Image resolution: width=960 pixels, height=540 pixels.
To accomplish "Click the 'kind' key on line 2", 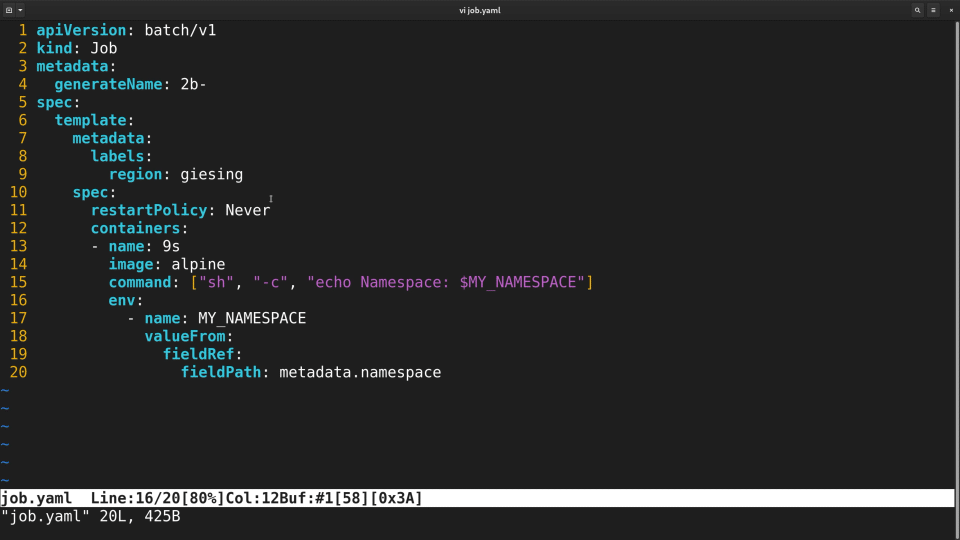I will (54, 48).
